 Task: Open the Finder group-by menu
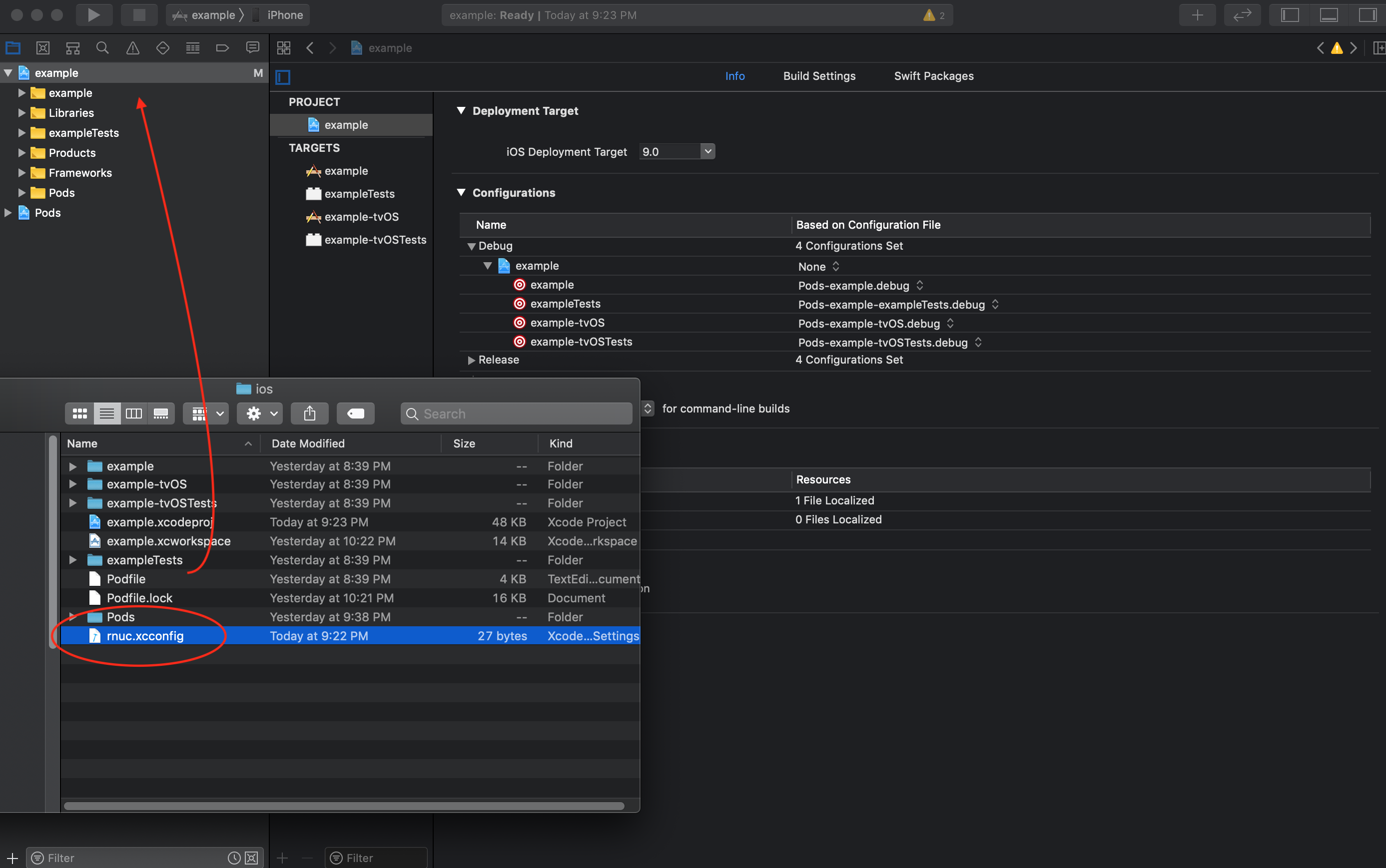pyautogui.click(x=206, y=414)
